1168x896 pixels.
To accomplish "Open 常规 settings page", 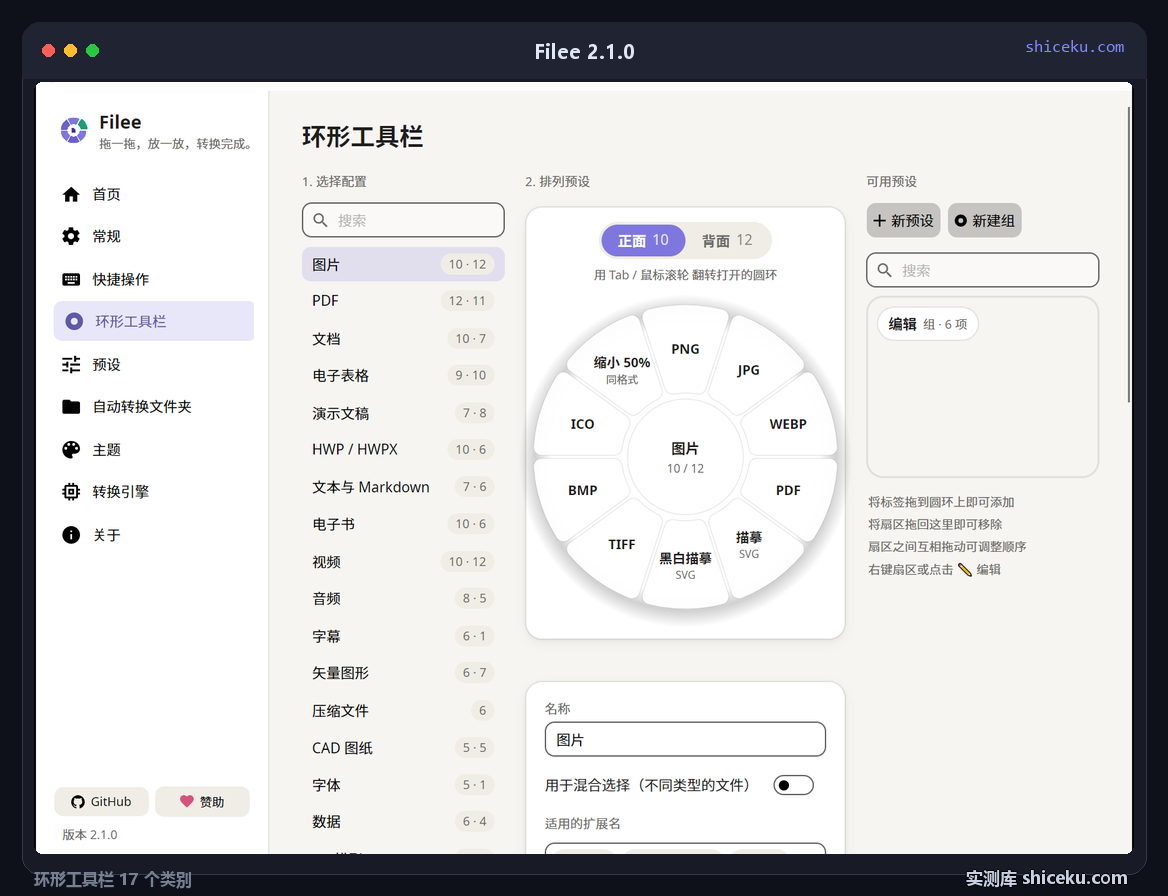I will [x=154, y=237].
